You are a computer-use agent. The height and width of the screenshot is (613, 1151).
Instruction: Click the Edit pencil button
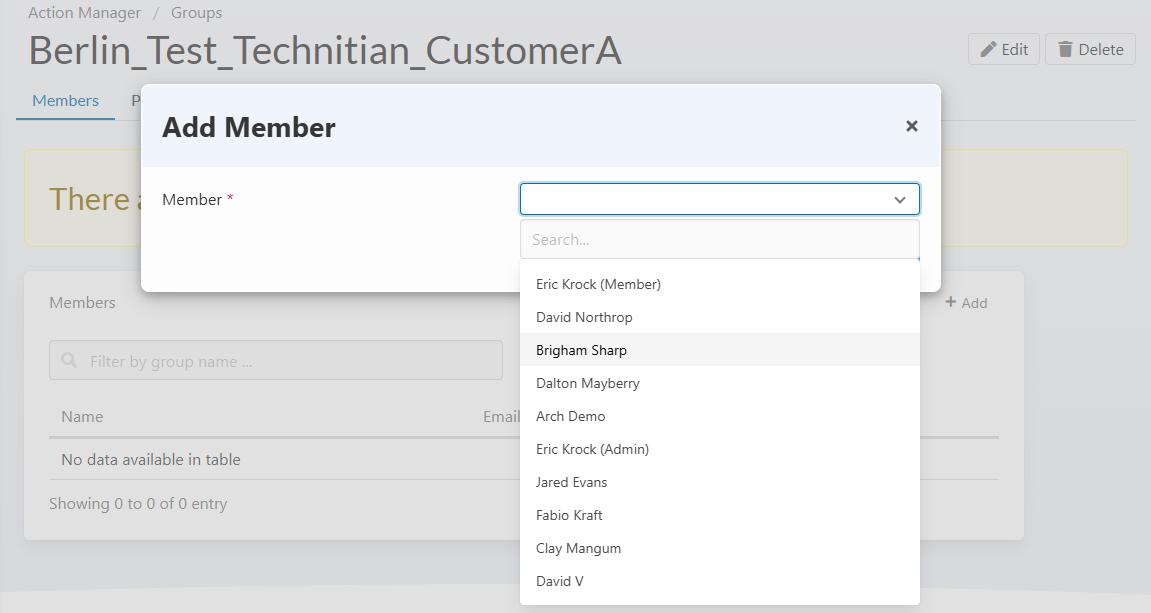tap(1004, 49)
